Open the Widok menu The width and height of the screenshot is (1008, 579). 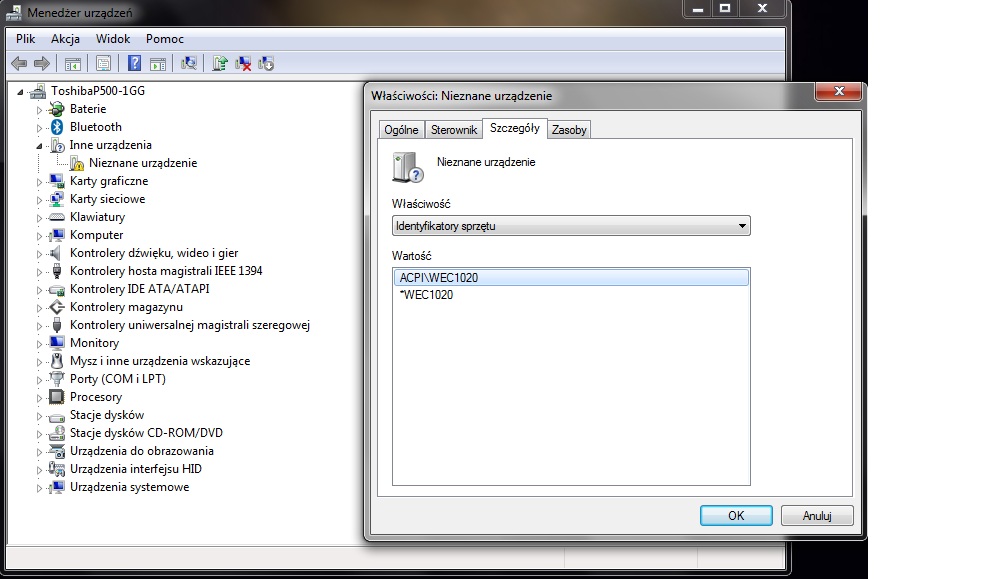click(113, 39)
